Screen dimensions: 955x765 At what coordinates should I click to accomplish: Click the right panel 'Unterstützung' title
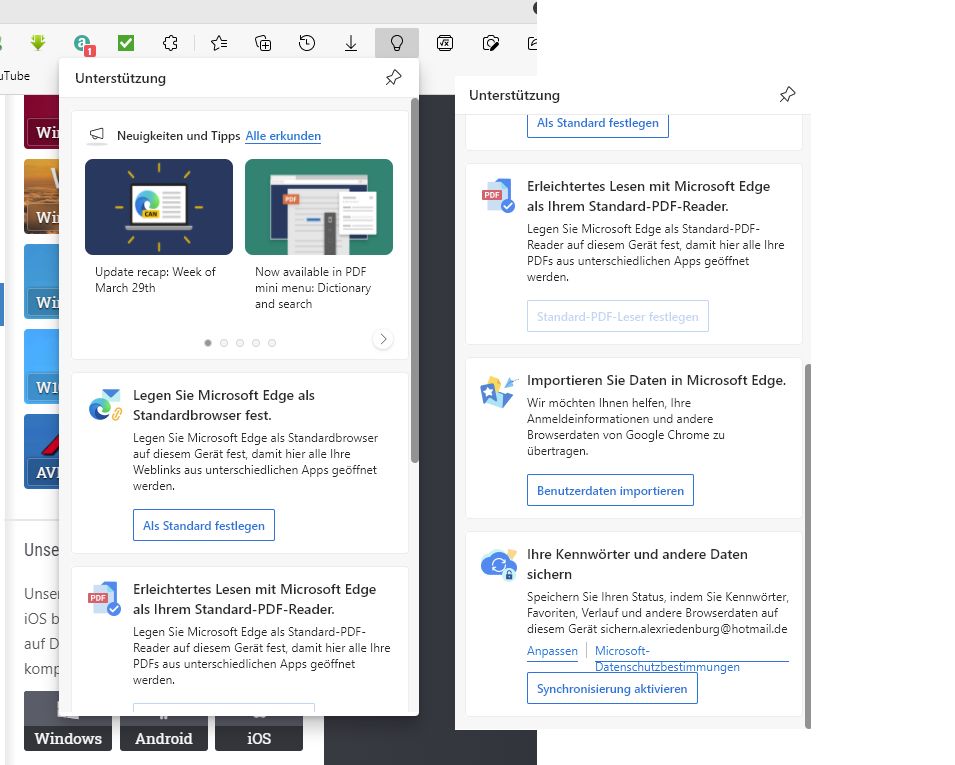[x=514, y=95]
